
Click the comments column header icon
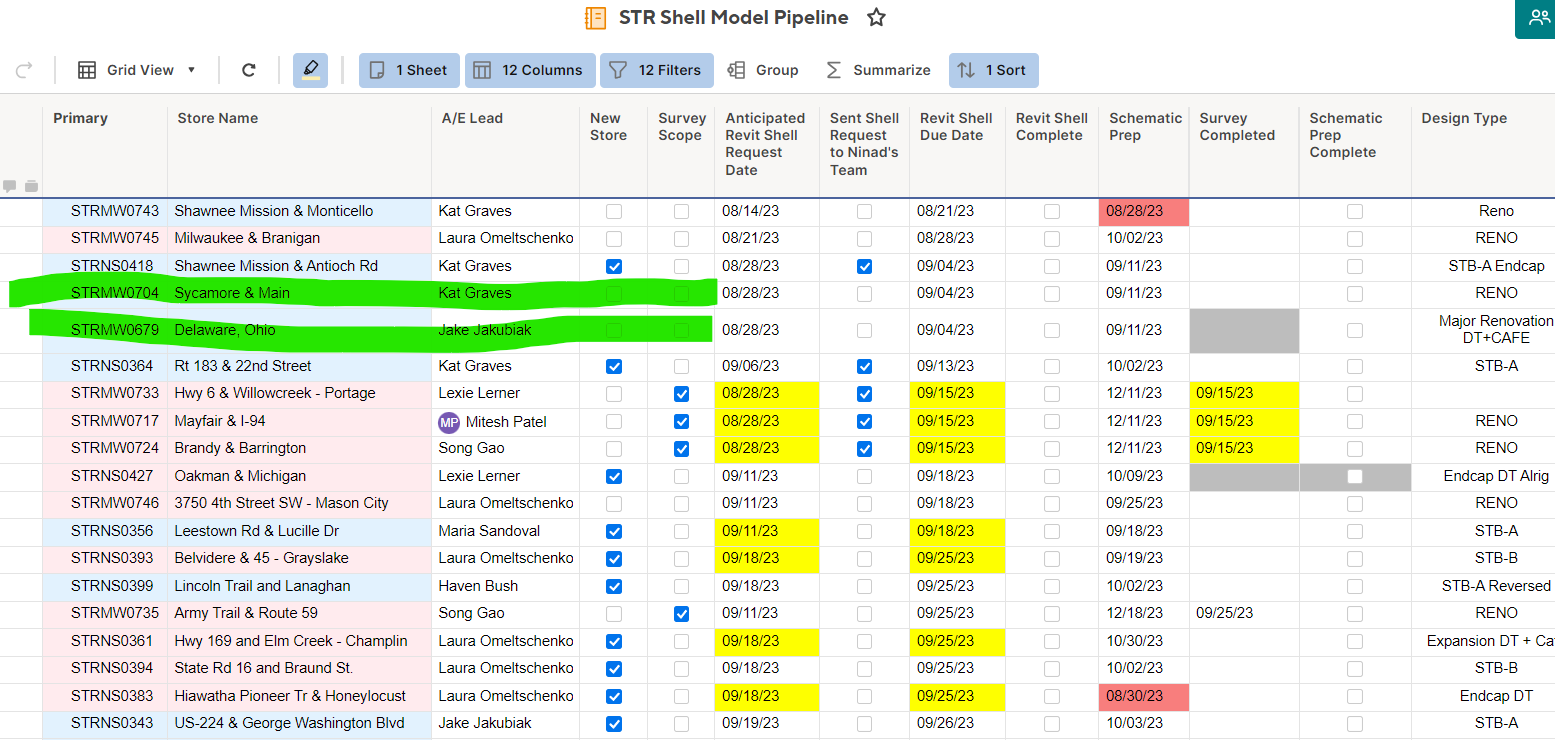[10, 186]
